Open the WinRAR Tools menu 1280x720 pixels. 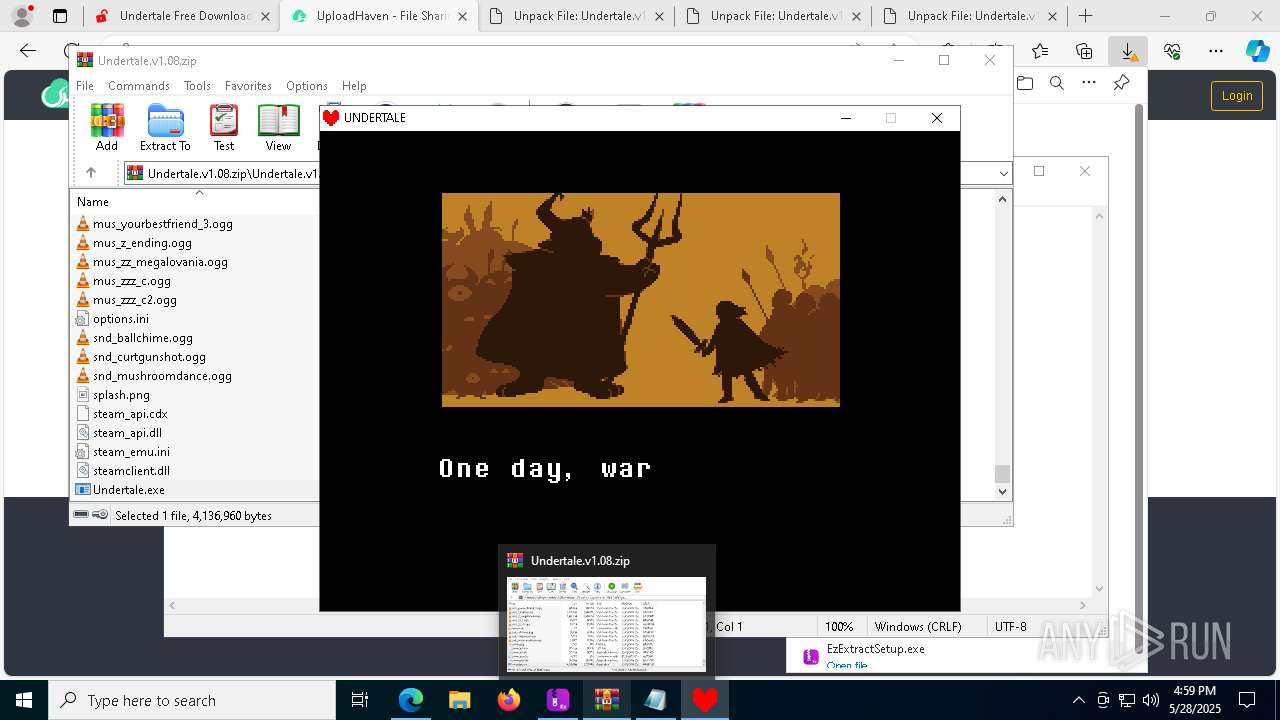pos(197,86)
